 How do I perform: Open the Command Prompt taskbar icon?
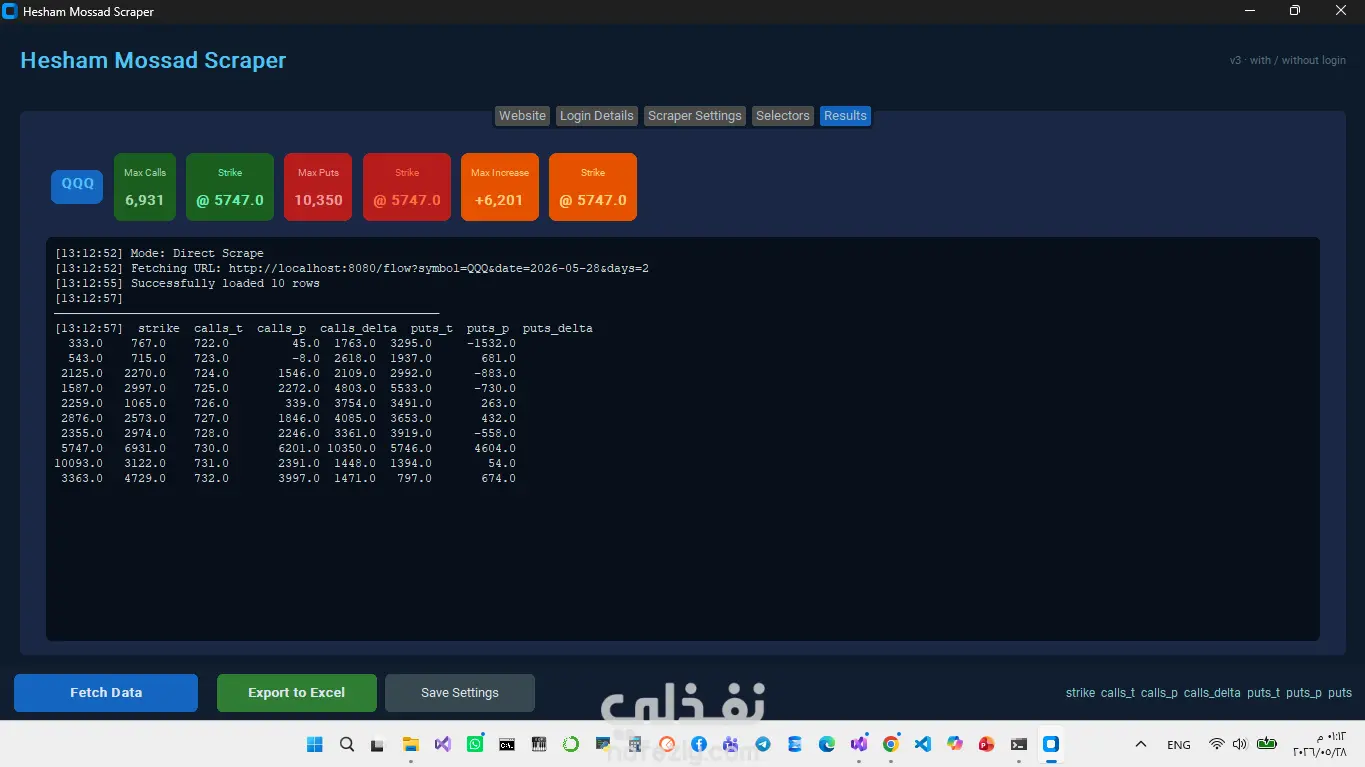coord(507,744)
